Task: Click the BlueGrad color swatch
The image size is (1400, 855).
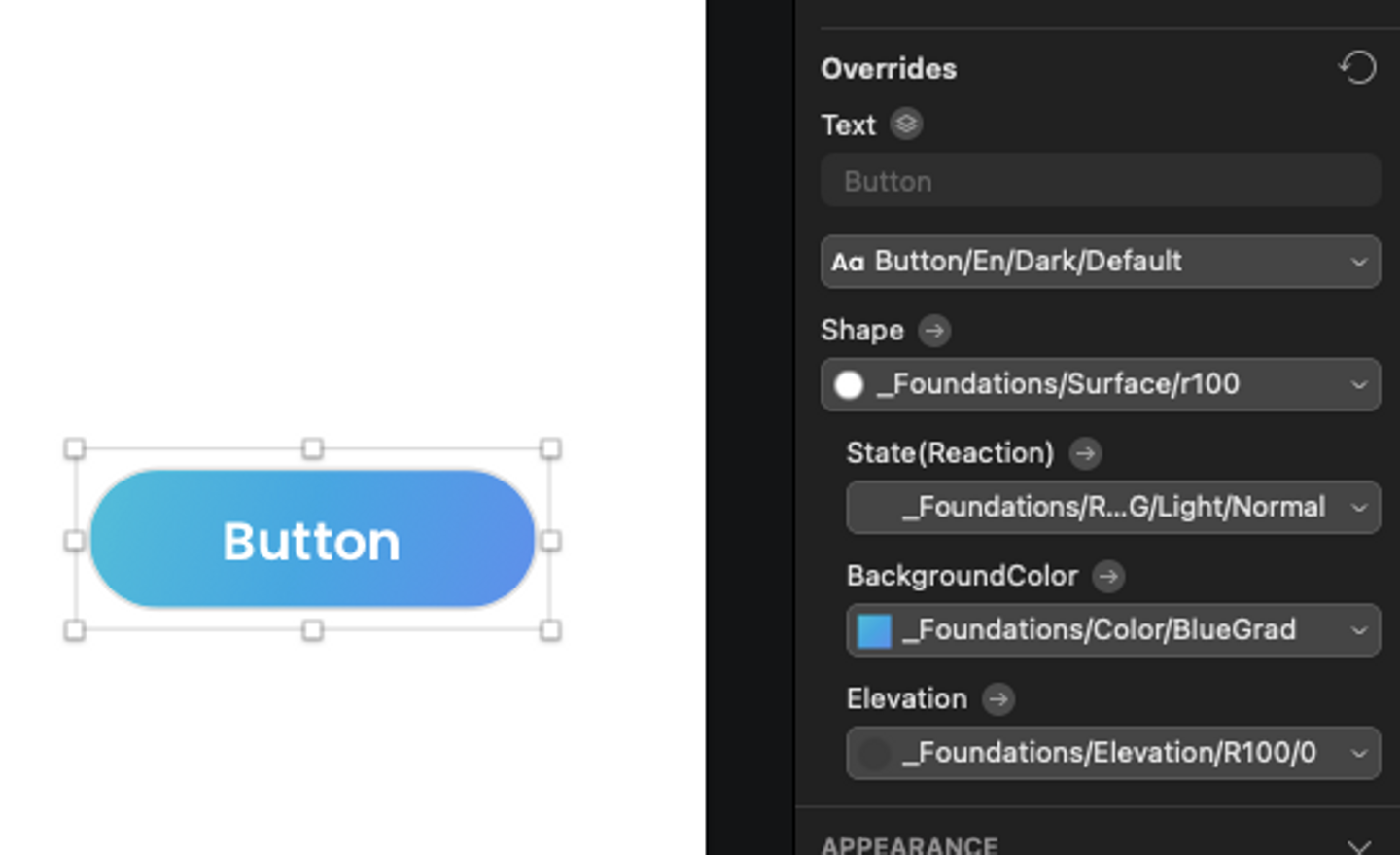Action: [x=874, y=630]
